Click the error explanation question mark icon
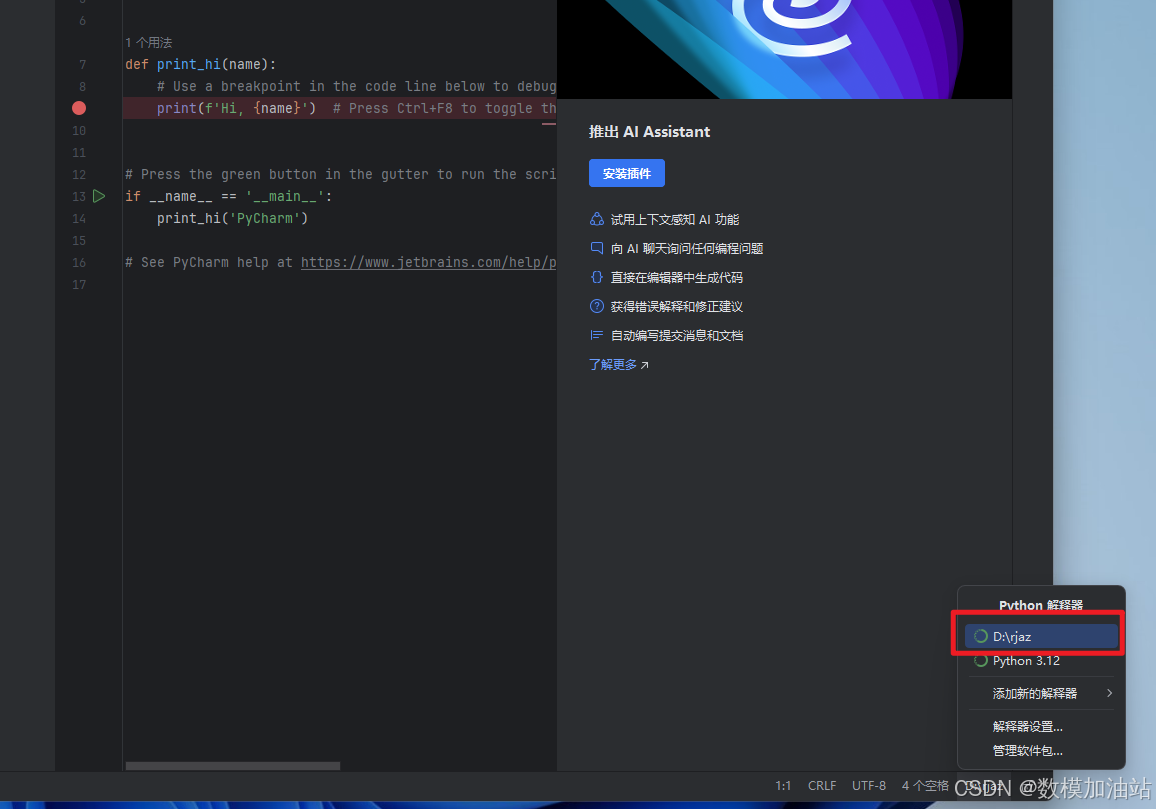 (x=597, y=307)
